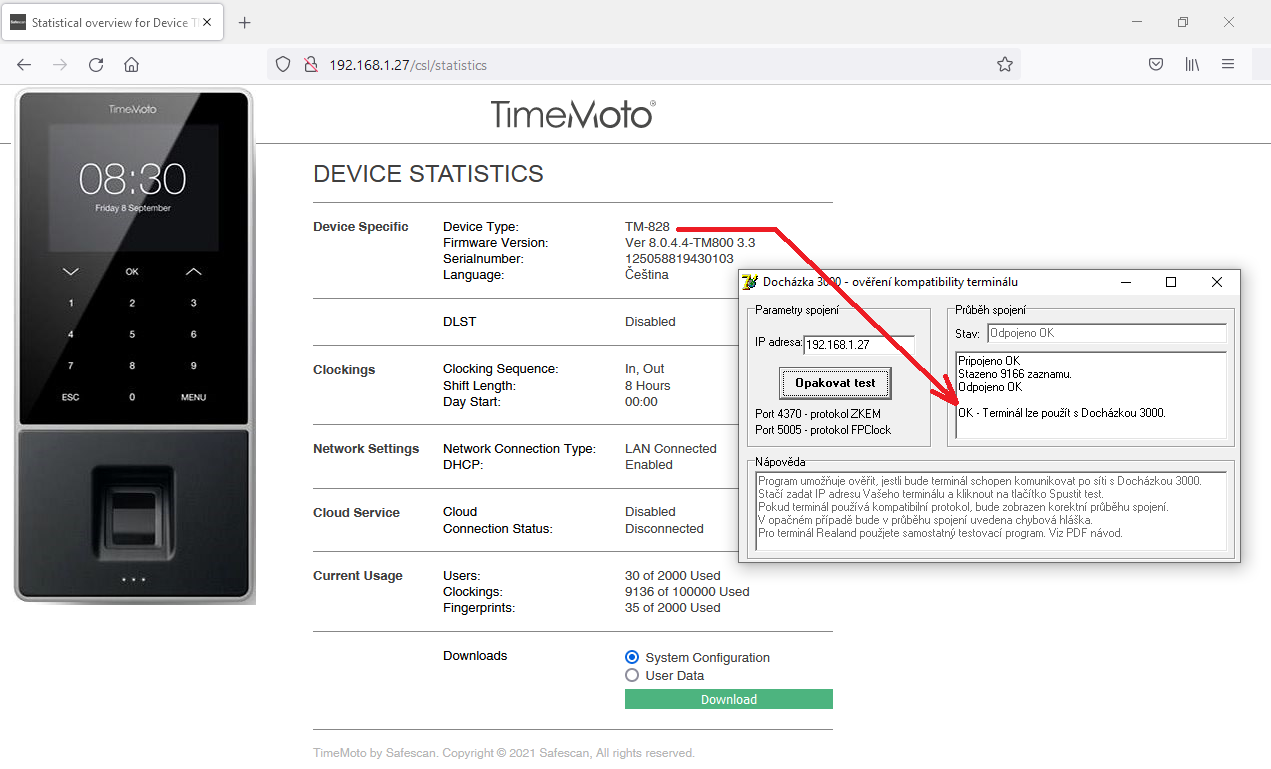Click the Stav status field
Viewport: 1271px width, 769px height.
(x=1105, y=333)
